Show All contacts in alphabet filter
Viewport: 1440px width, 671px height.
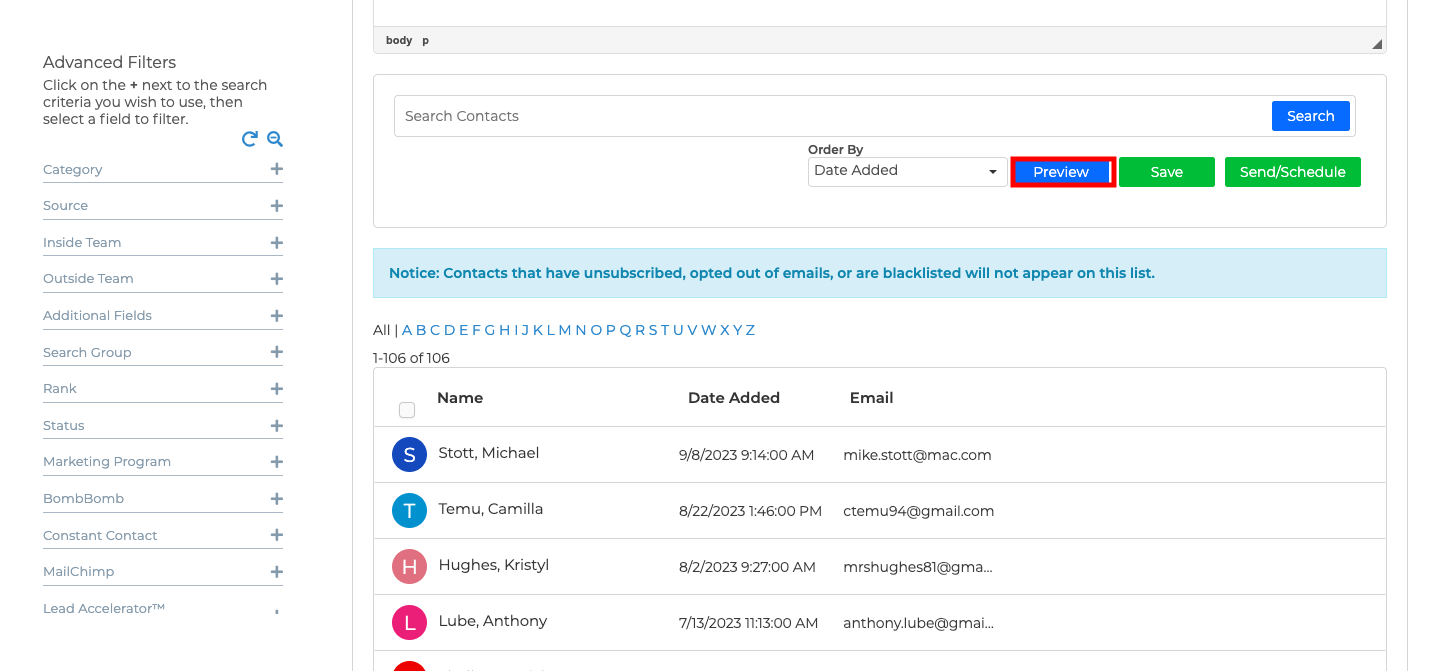coord(381,330)
